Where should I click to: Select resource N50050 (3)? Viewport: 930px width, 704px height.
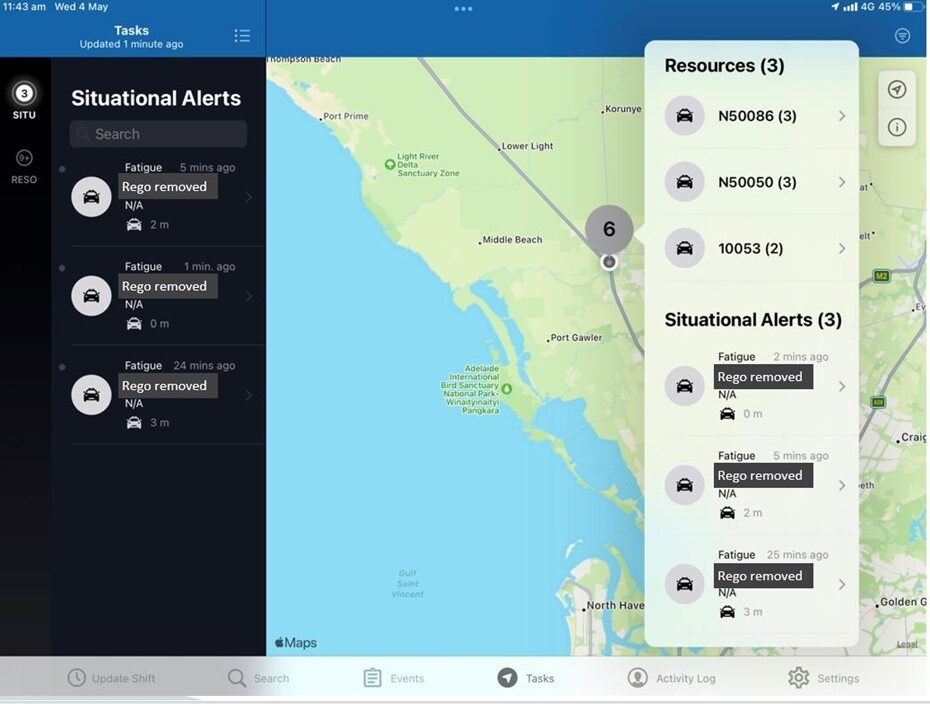coord(752,182)
